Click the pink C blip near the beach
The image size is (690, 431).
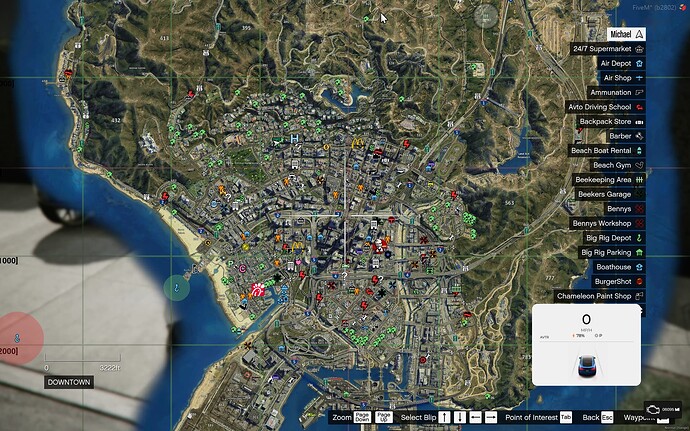(242, 268)
